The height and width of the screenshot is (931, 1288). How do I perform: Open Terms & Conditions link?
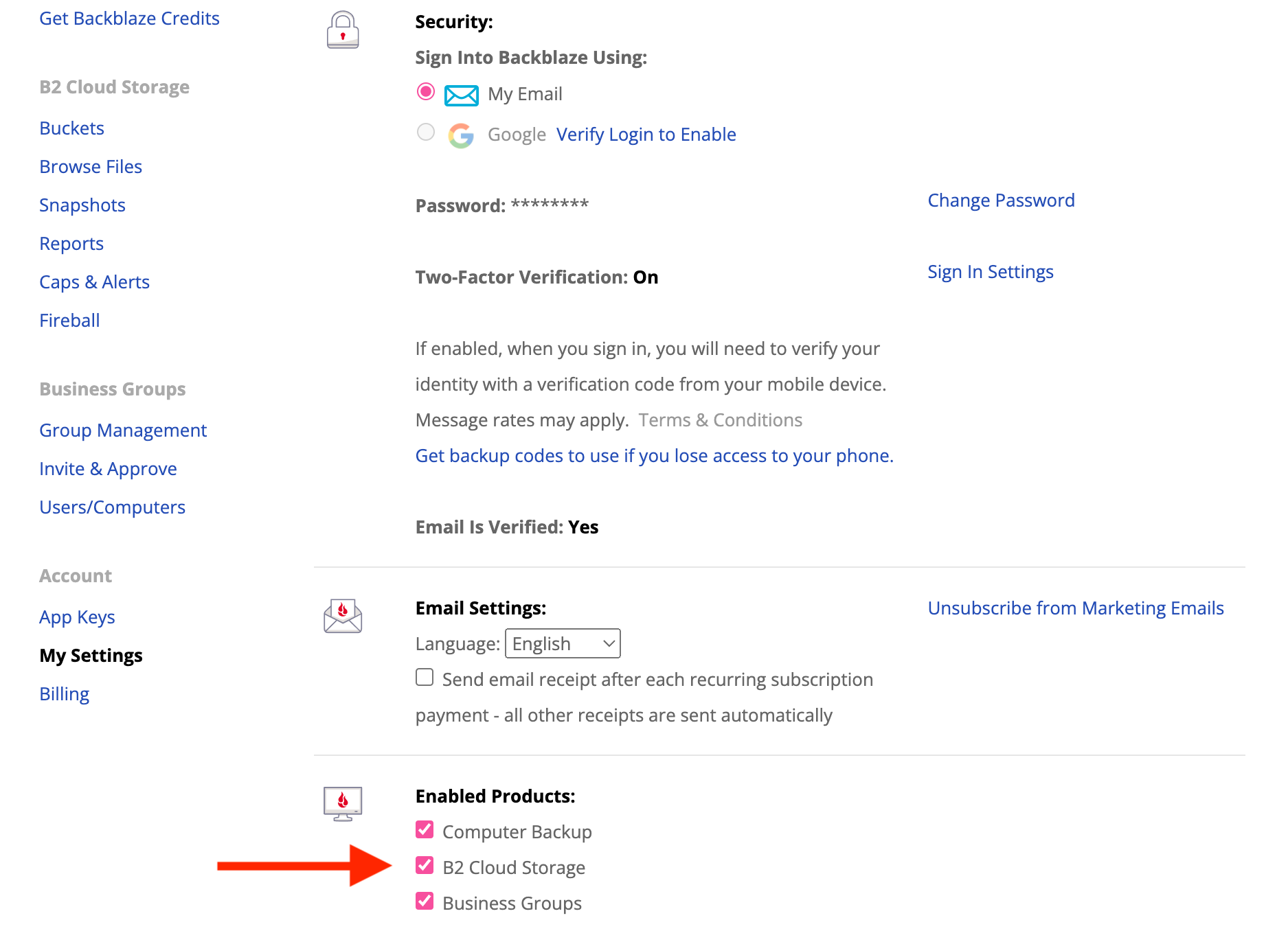[x=720, y=420]
